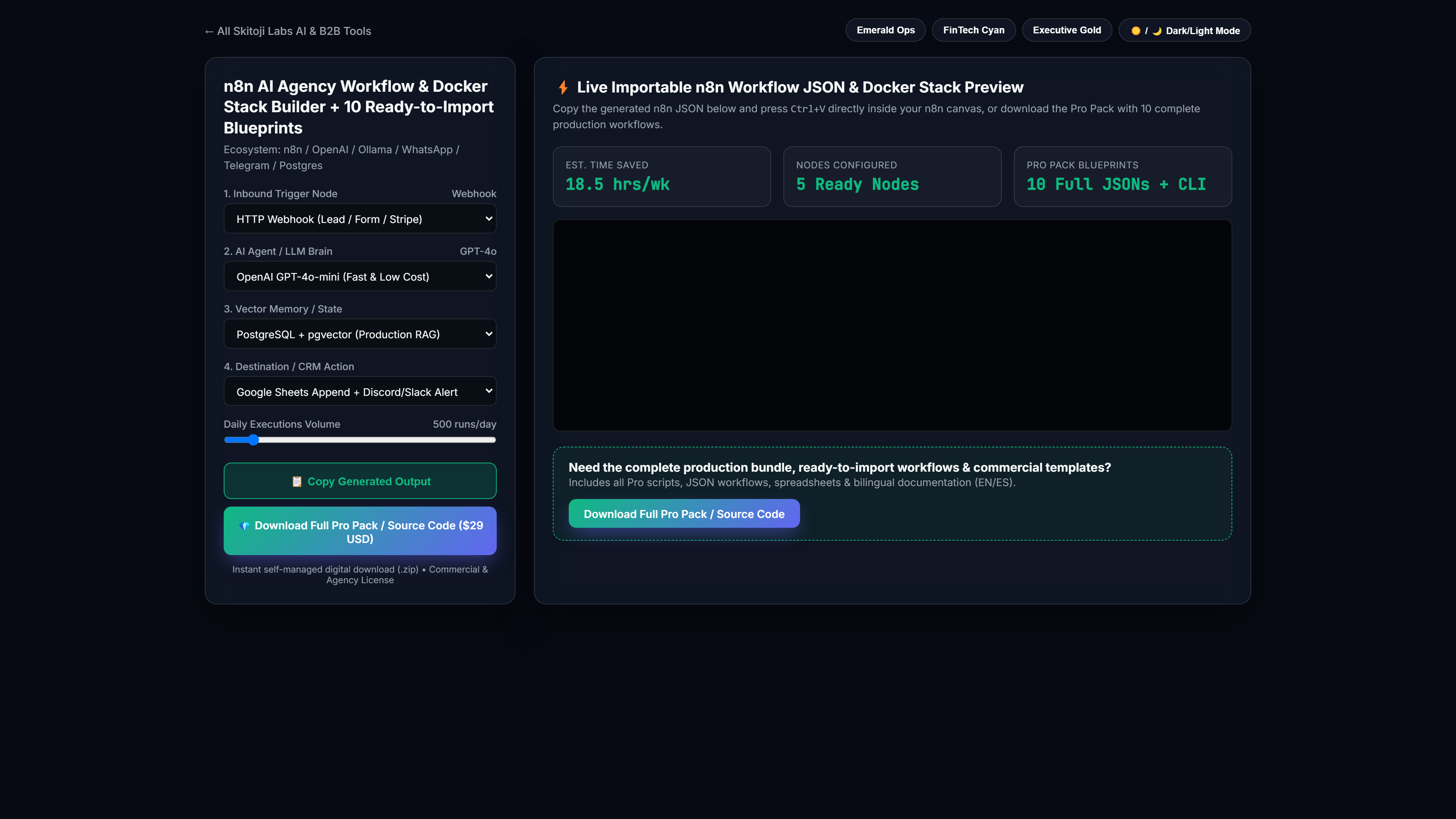Click the 10 Full JSONs + CLI value

1116,184
